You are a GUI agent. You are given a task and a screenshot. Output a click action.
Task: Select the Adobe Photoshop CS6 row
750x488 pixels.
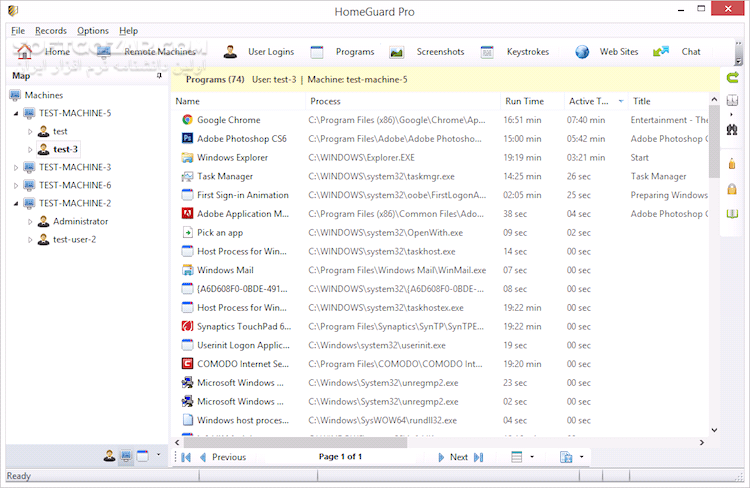pos(440,139)
